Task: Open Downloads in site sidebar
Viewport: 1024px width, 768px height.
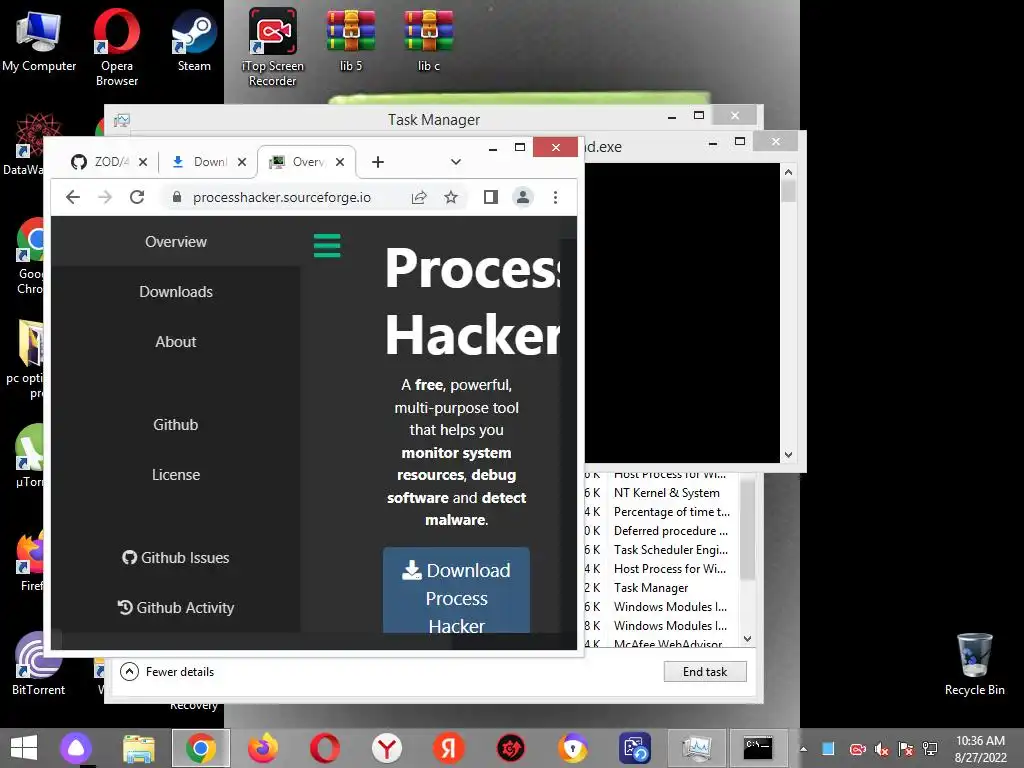Action: click(176, 292)
